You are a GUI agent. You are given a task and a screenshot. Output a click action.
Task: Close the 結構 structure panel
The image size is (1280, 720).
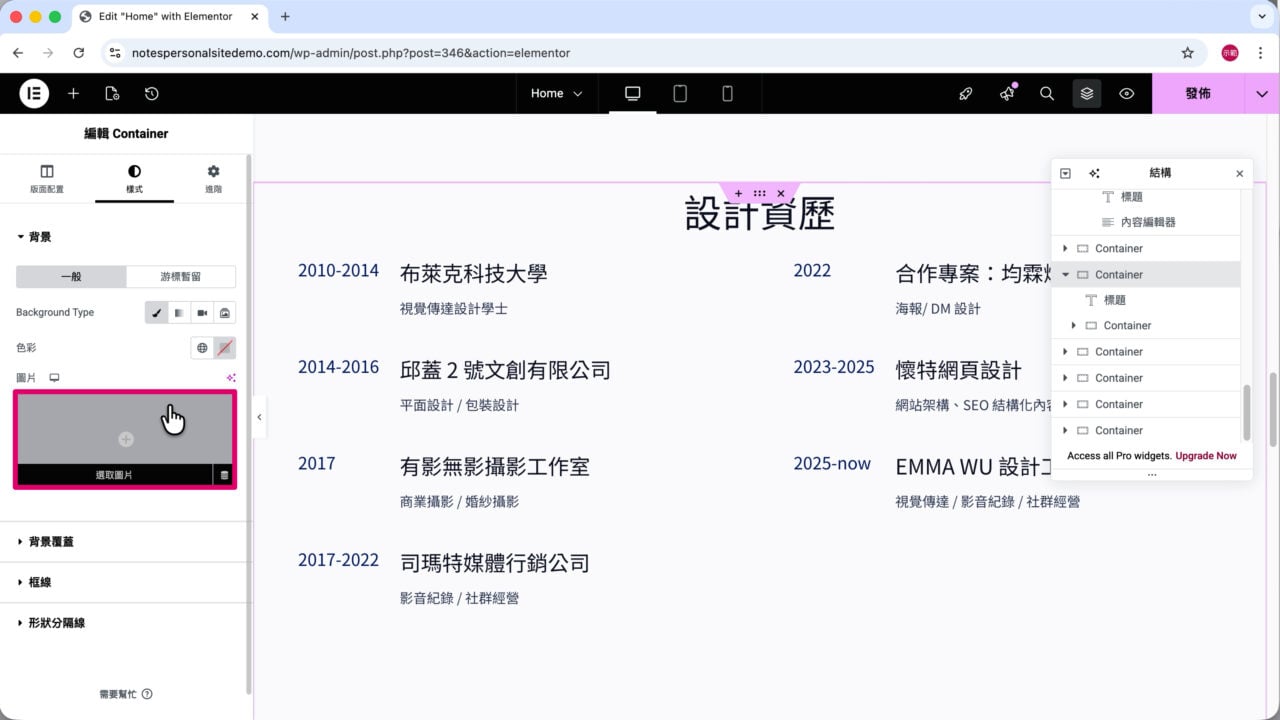pos(1239,173)
